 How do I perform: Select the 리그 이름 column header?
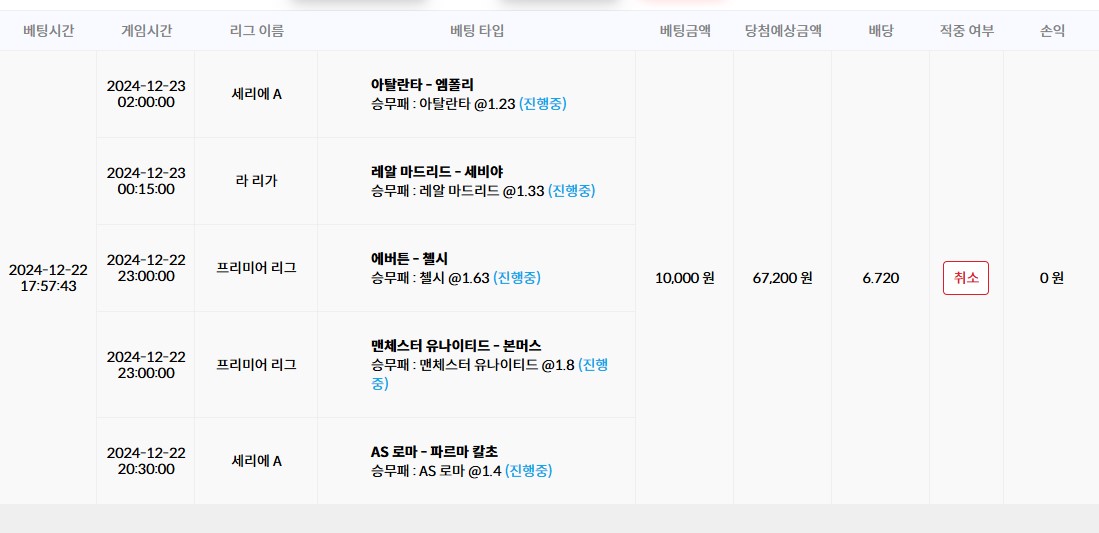coord(256,31)
